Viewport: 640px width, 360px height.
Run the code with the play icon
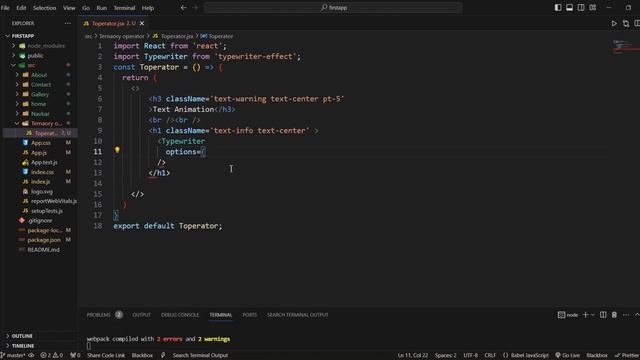(614, 24)
